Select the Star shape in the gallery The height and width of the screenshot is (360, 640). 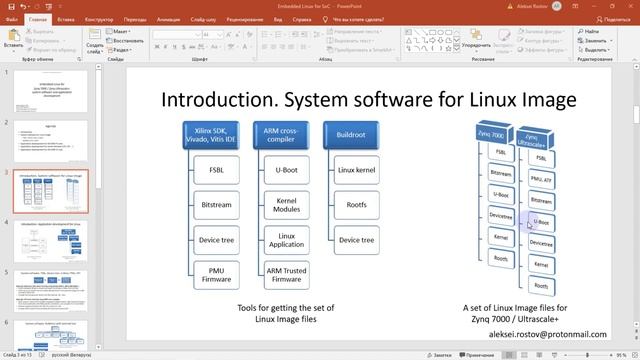click(449, 48)
